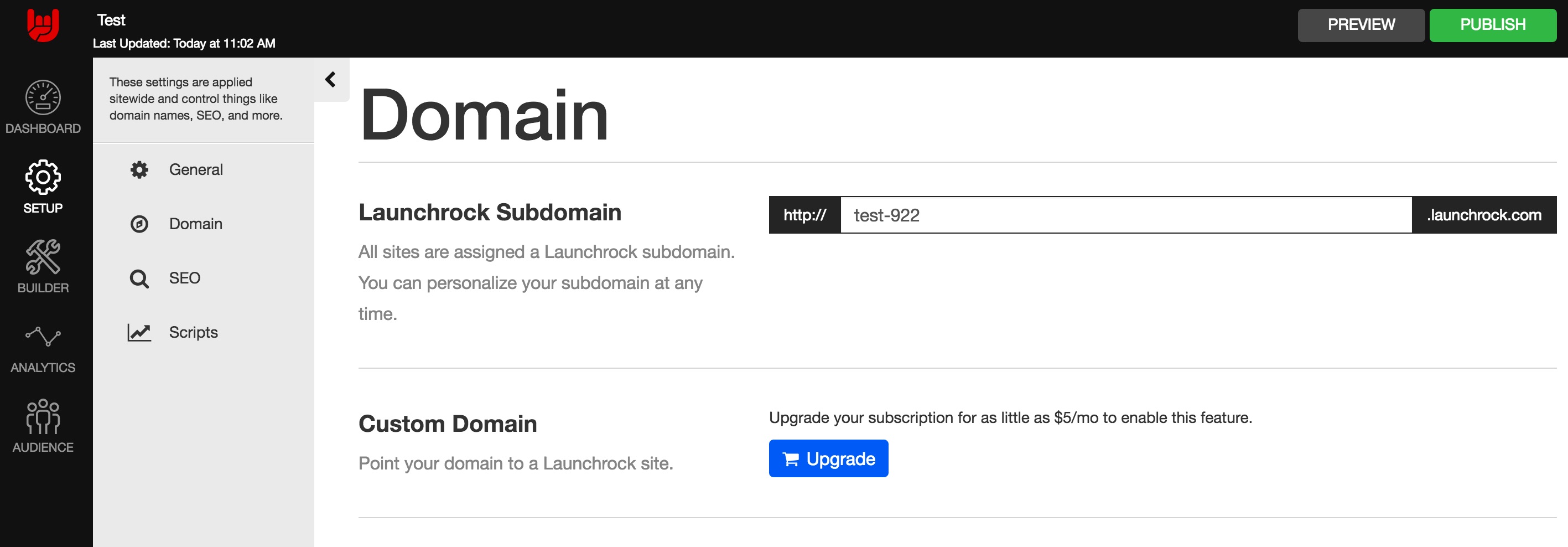
Task: Select the Domain settings menu item
Action: (x=195, y=224)
